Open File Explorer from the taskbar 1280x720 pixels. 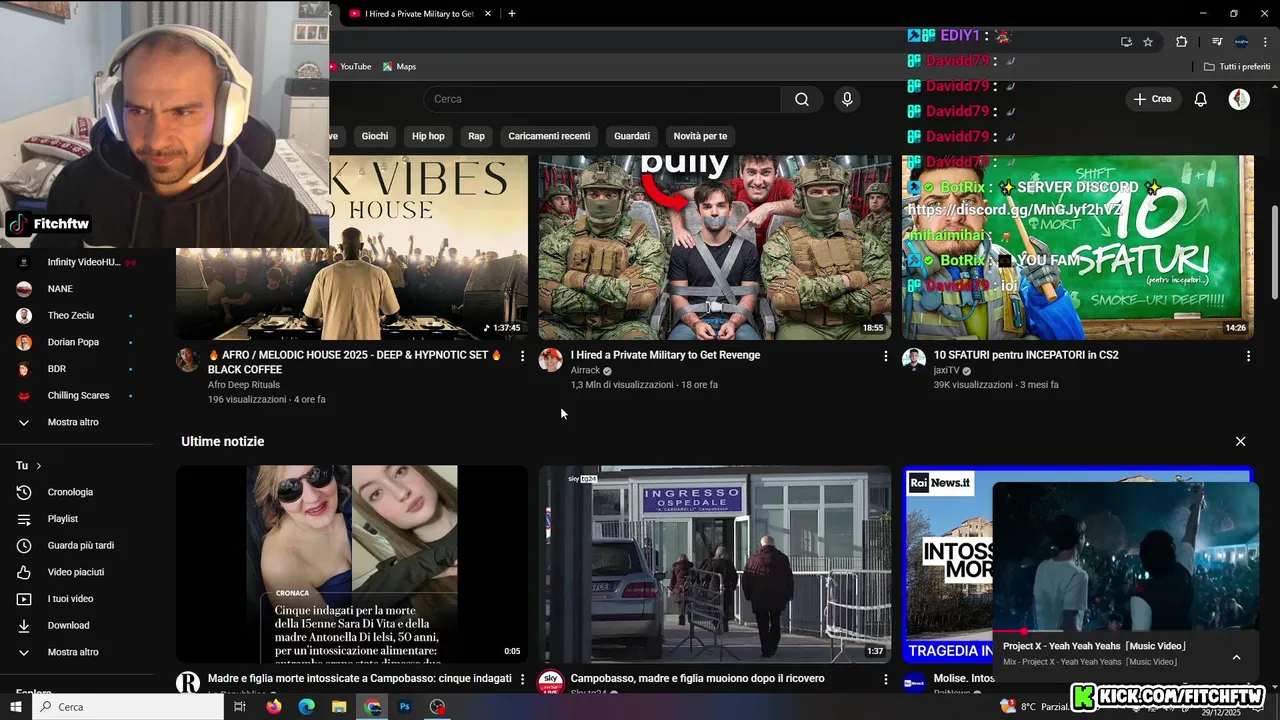(x=340, y=707)
